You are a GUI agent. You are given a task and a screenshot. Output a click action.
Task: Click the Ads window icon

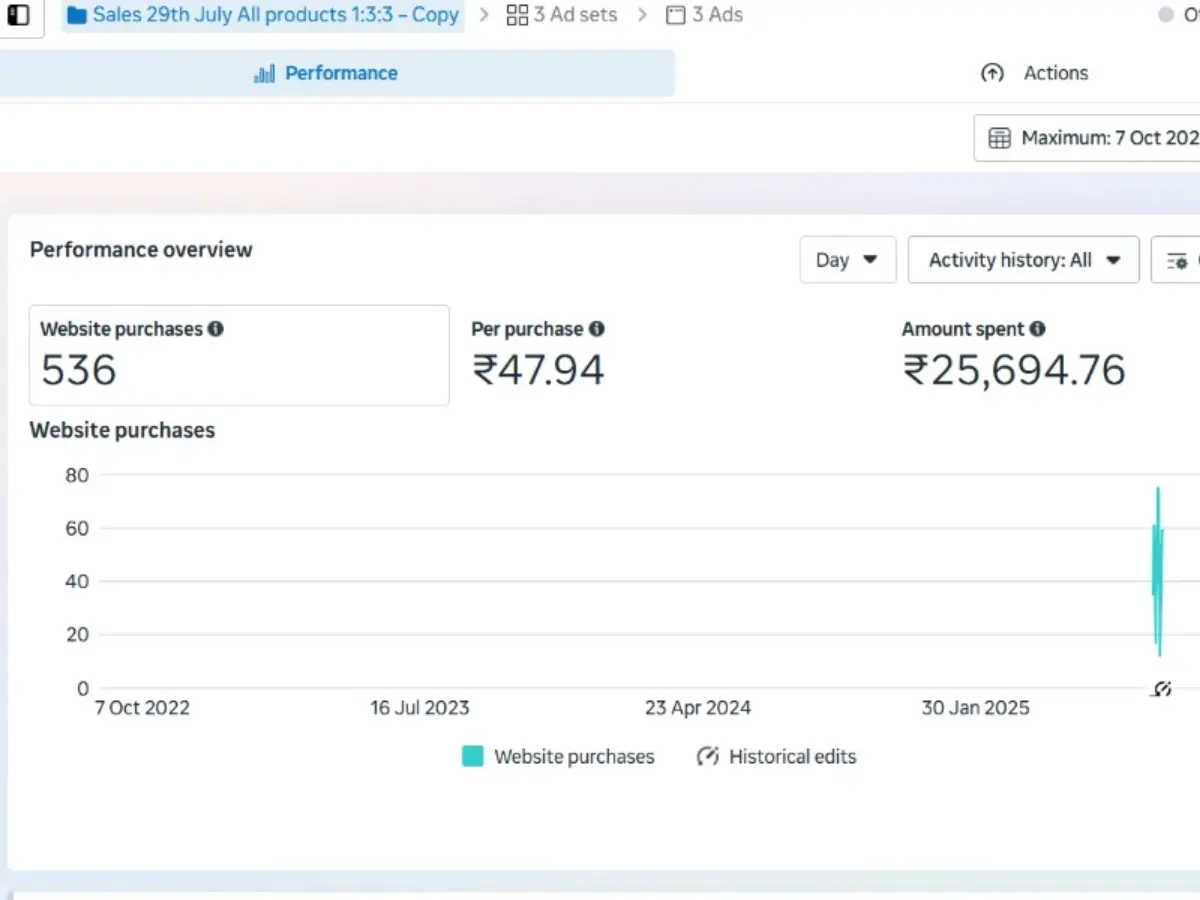coord(676,15)
